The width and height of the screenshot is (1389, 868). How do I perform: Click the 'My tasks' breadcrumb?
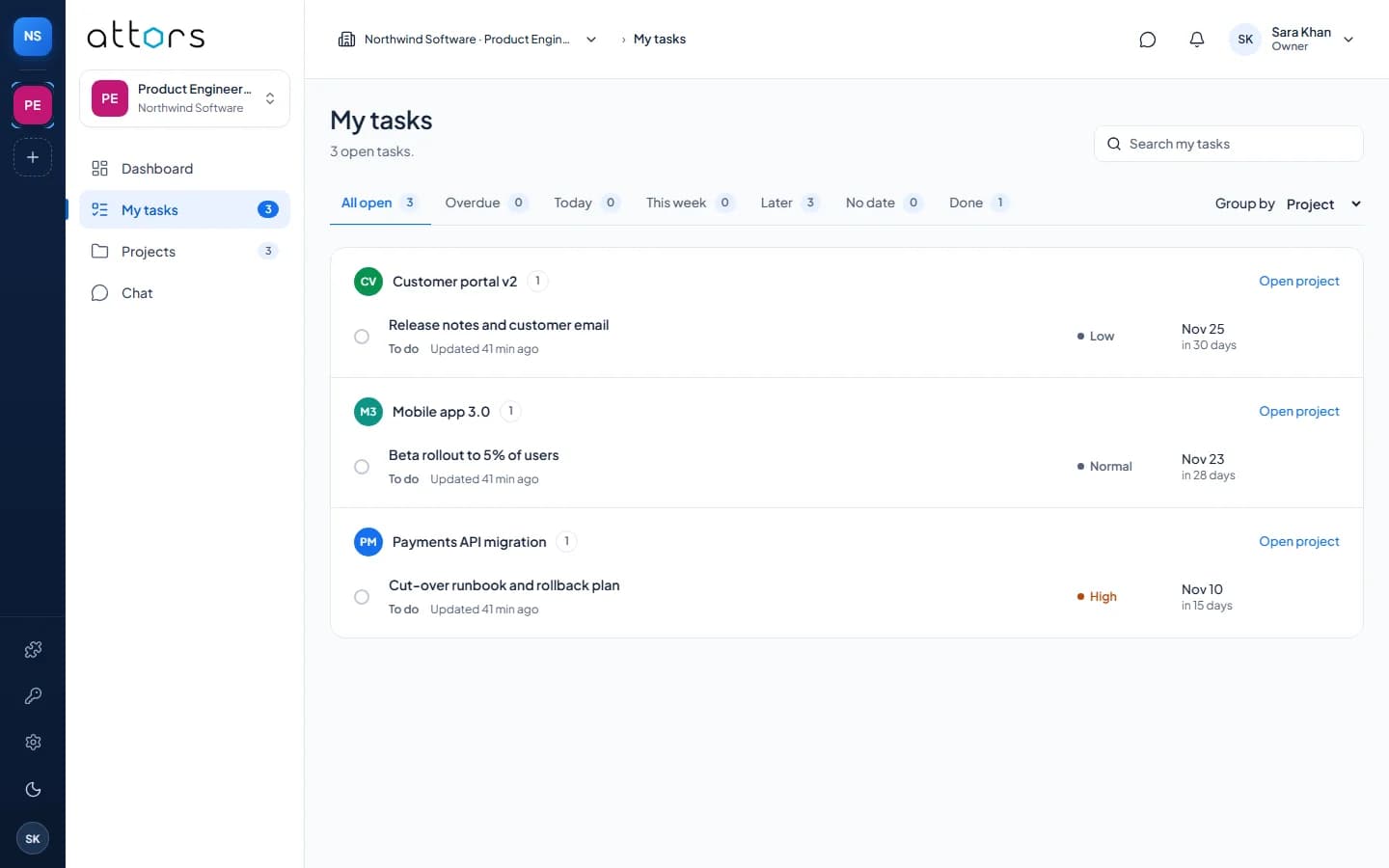pyautogui.click(x=660, y=40)
